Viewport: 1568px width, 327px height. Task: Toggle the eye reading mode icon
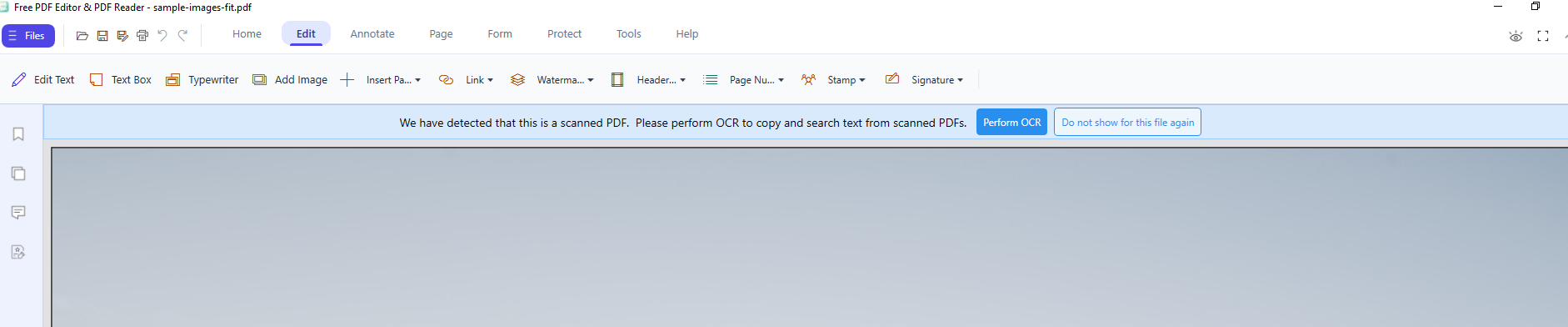1516,36
